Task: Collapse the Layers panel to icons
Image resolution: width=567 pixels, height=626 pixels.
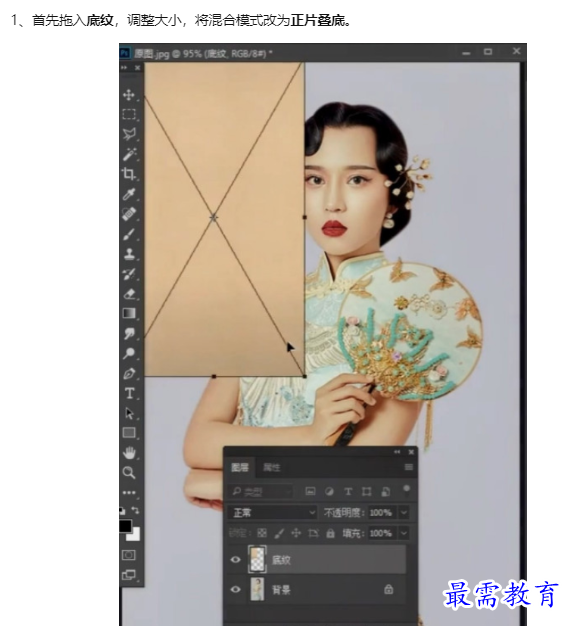Action: [x=397, y=452]
